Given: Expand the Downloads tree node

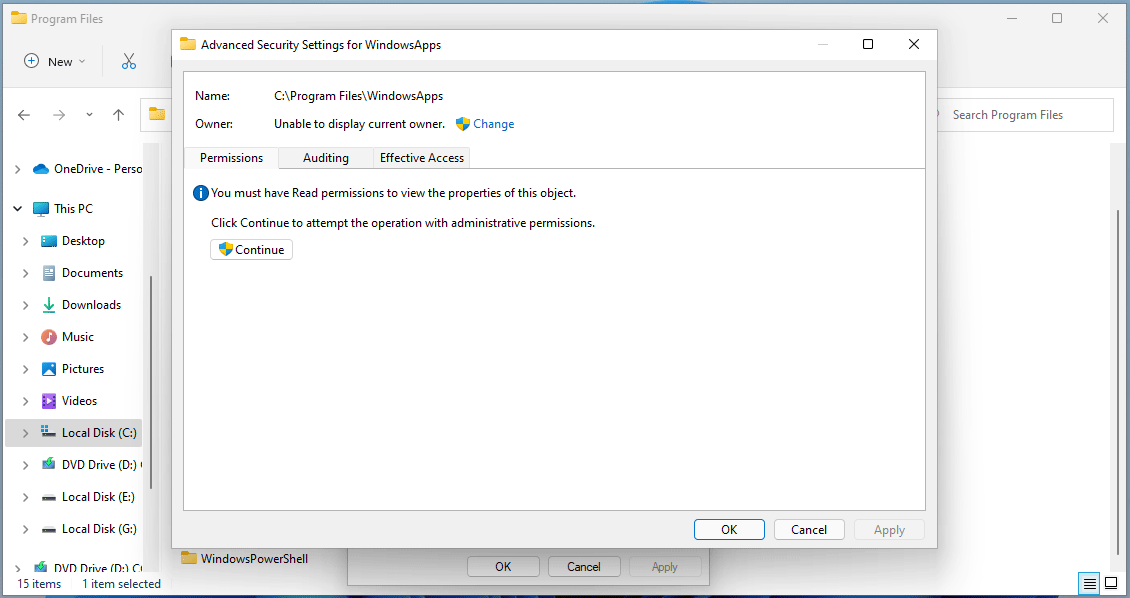Looking at the screenshot, I should [25, 305].
